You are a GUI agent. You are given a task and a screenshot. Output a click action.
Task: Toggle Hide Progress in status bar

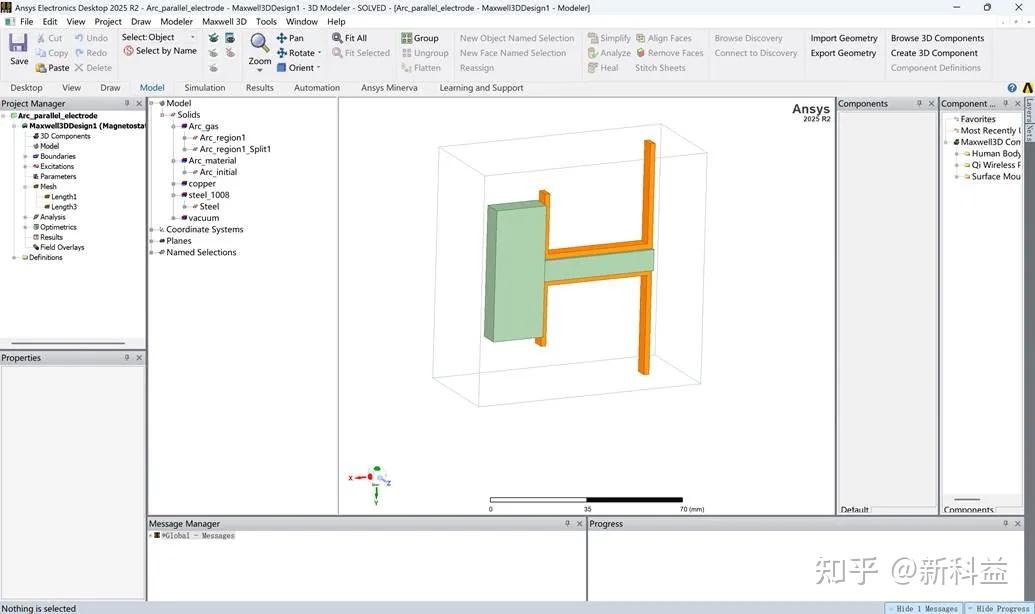click(998, 608)
